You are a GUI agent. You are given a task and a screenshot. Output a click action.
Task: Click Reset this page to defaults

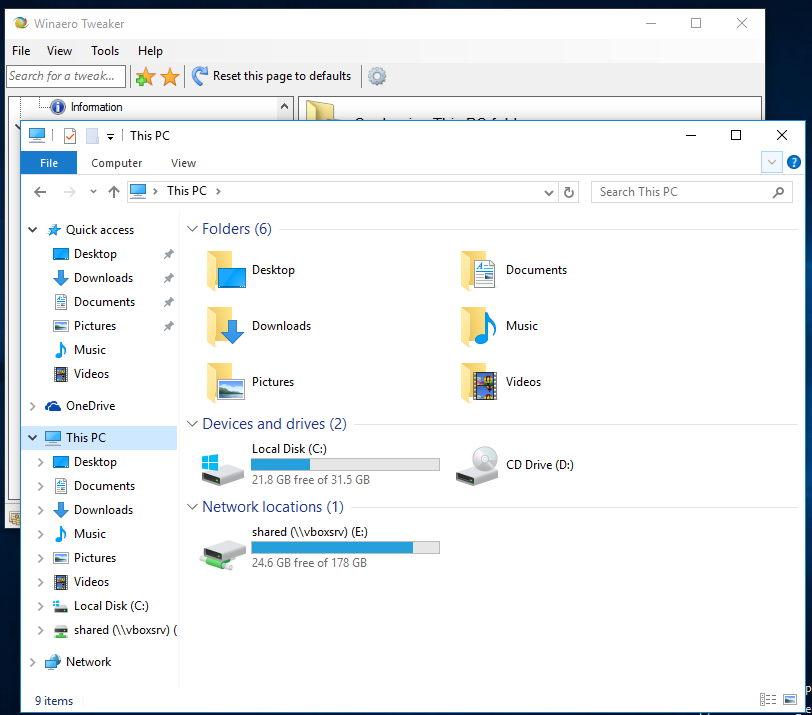283,76
